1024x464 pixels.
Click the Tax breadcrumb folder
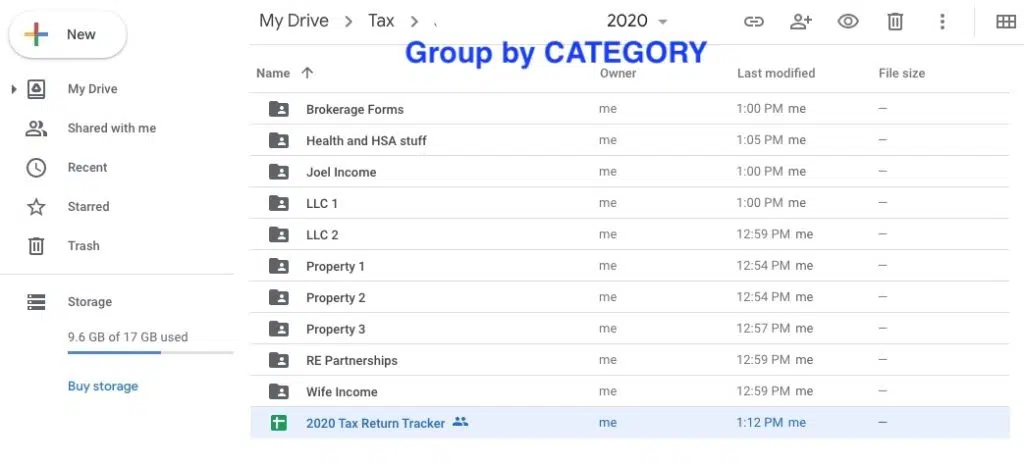tap(381, 21)
